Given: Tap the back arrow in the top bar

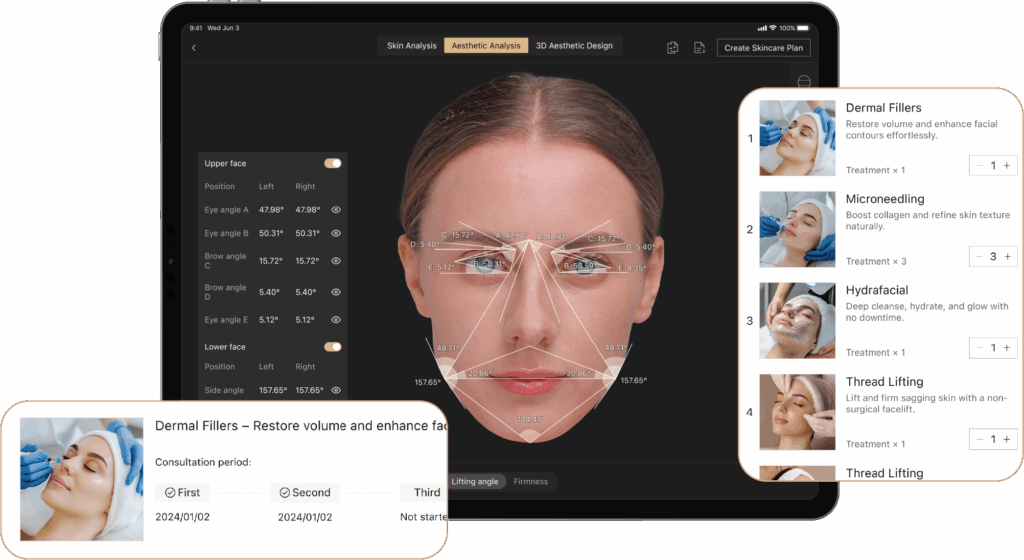Looking at the screenshot, I should pyautogui.click(x=194, y=47).
